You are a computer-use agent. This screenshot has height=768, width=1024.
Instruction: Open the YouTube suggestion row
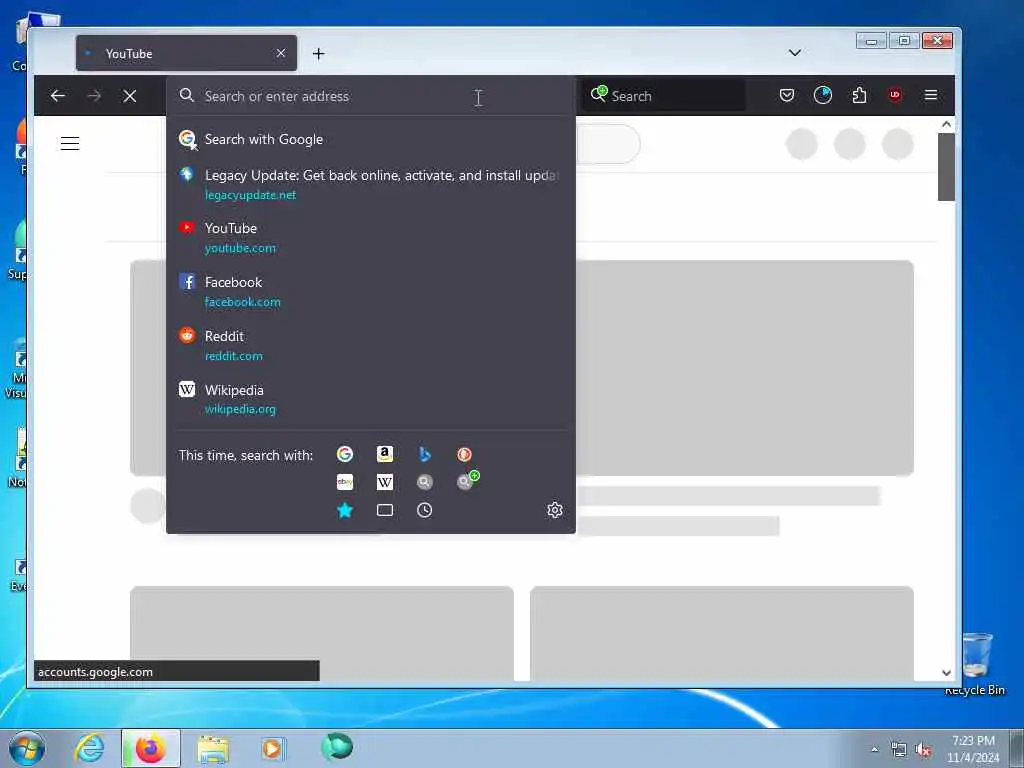pos(371,238)
